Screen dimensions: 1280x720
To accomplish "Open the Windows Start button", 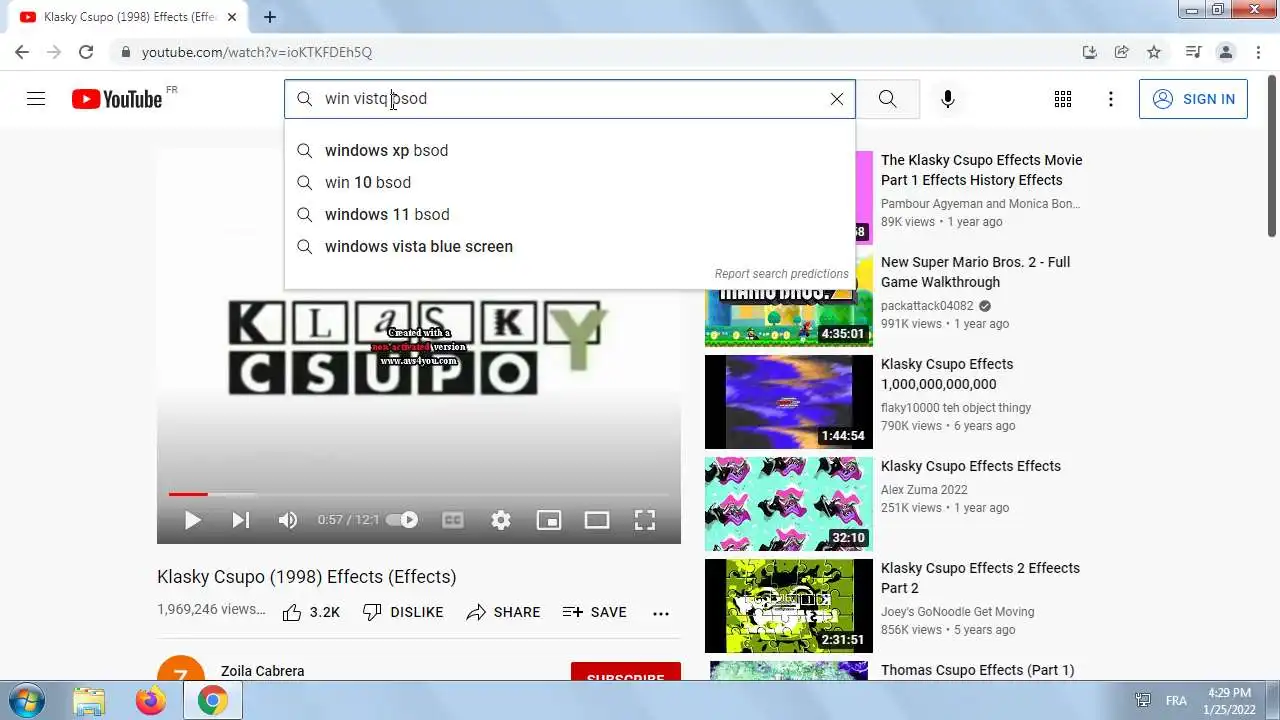I will tap(26, 700).
